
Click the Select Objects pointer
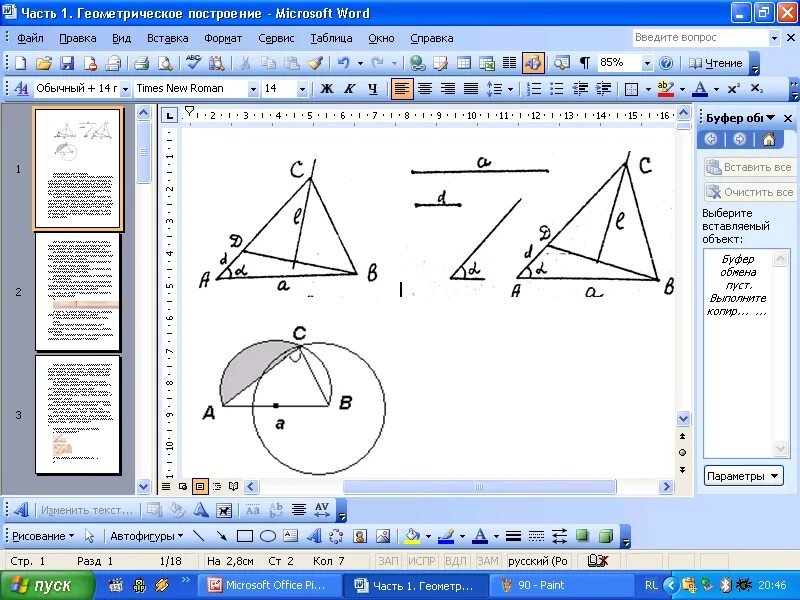coord(90,536)
